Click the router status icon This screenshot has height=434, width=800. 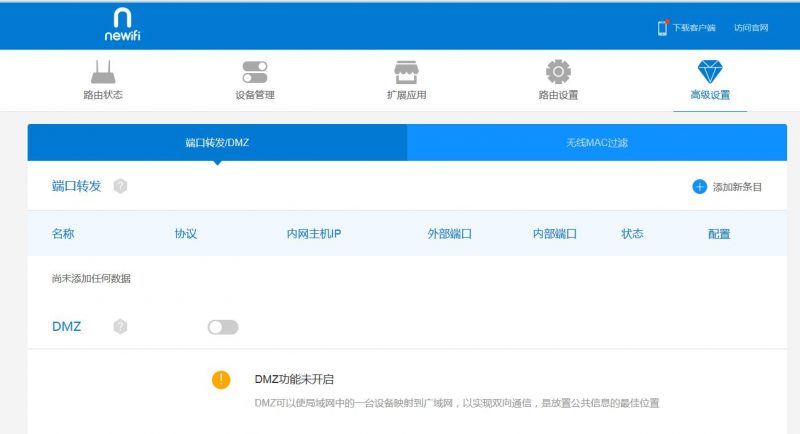[103, 72]
